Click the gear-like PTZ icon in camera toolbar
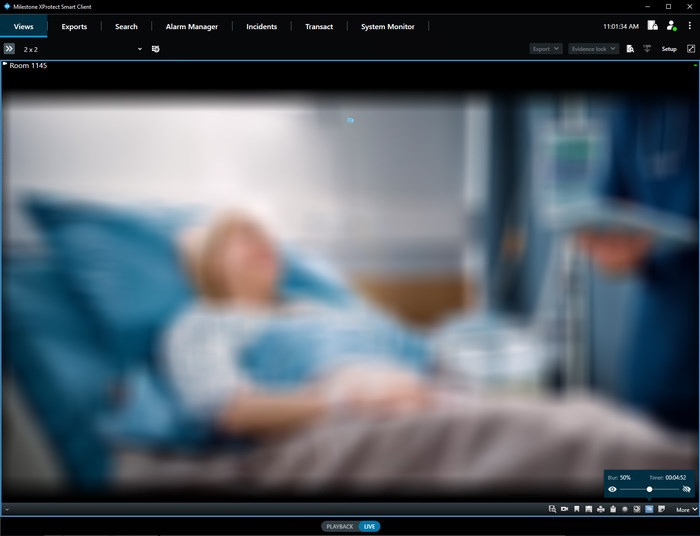The height and width of the screenshot is (536, 700). click(x=637, y=509)
